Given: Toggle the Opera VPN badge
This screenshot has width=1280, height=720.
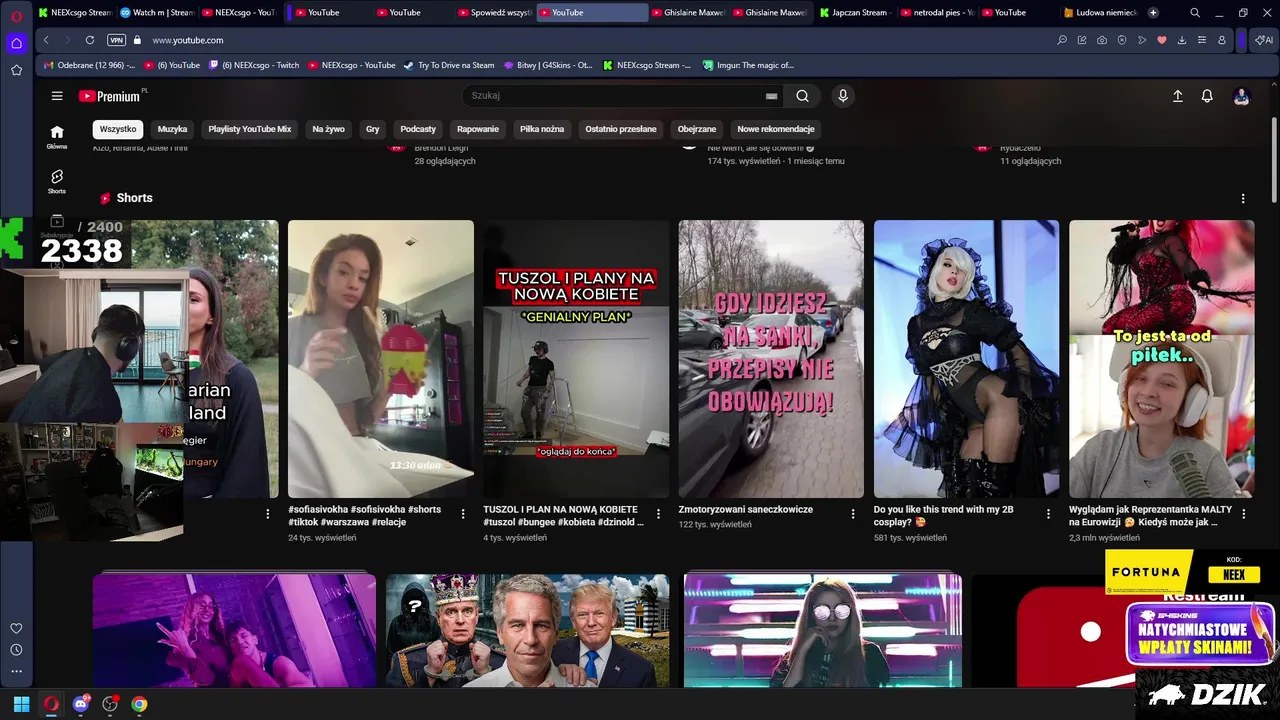Looking at the screenshot, I should tap(116, 40).
